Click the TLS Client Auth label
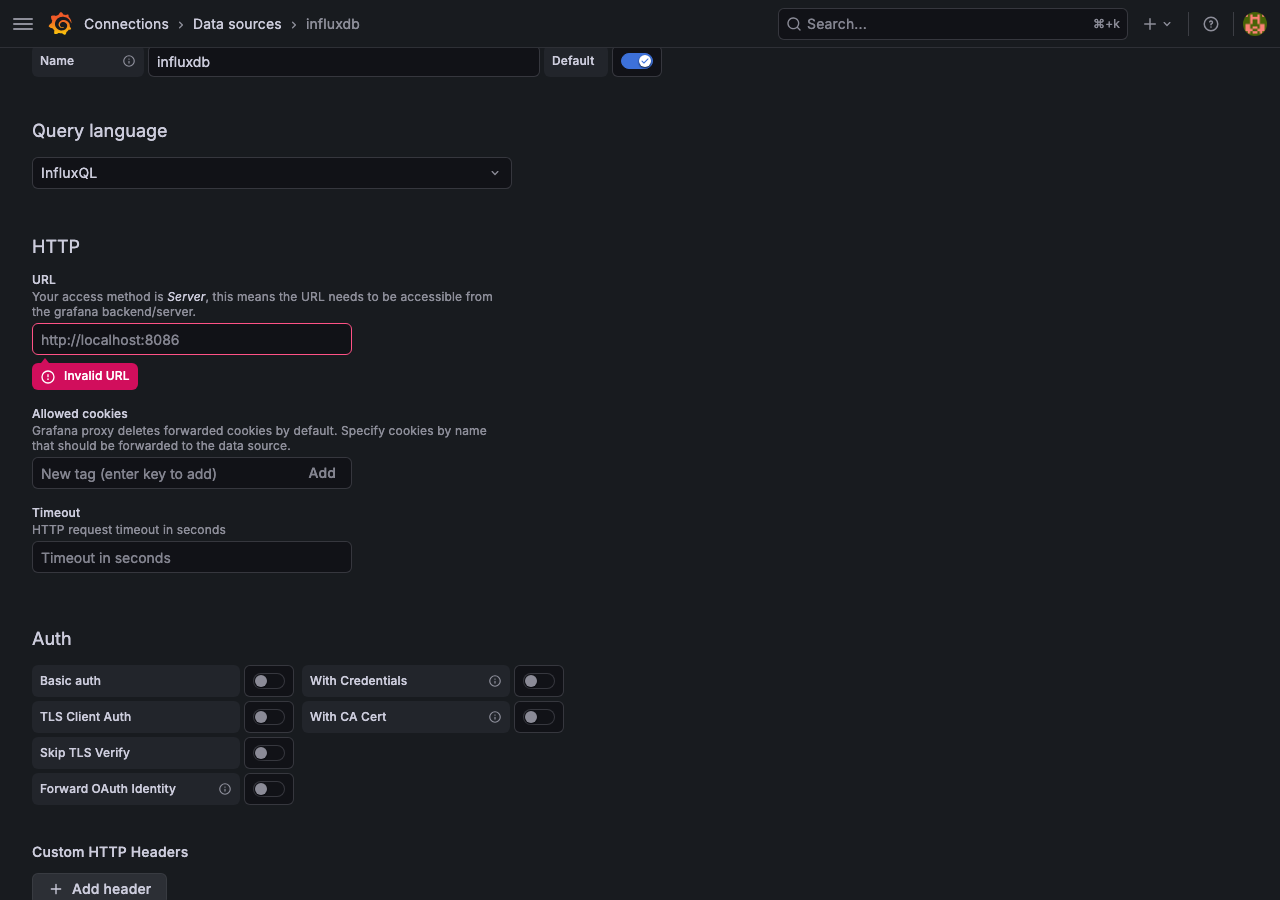This screenshot has width=1280, height=900. pyautogui.click(x=85, y=717)
